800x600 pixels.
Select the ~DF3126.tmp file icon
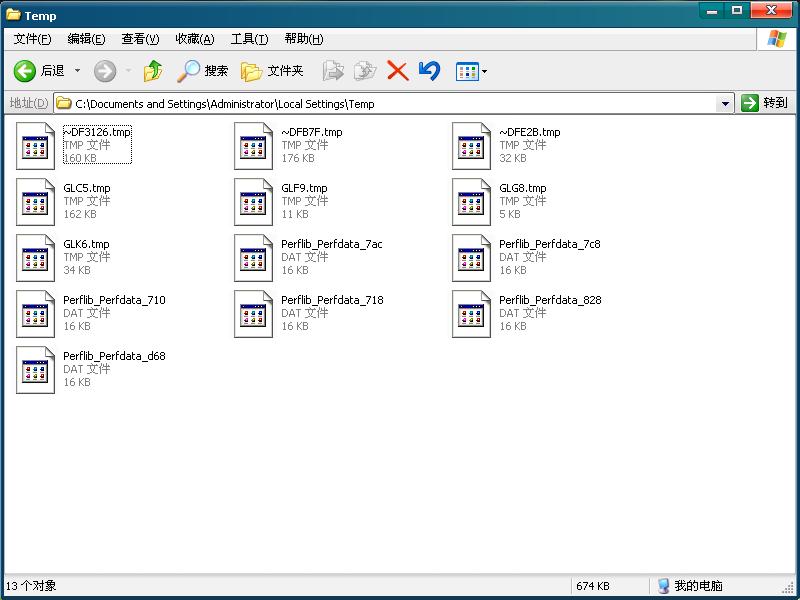(x=35, y=146)
